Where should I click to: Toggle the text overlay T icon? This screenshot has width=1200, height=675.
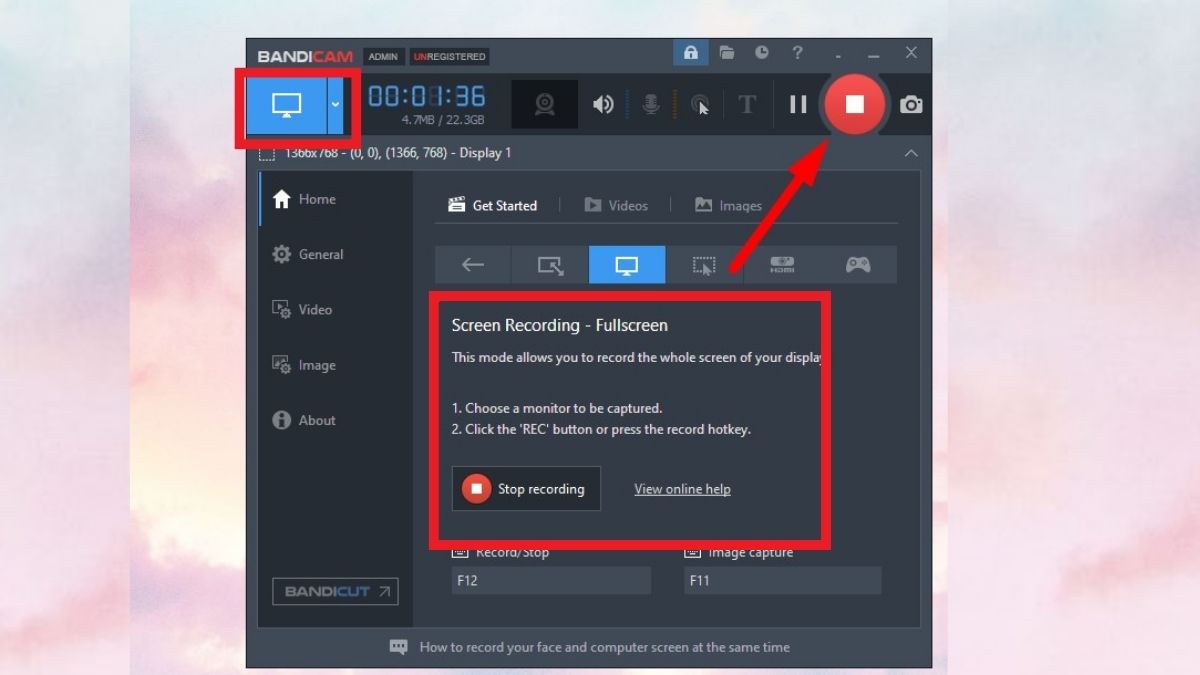click(x=747, y=104)
